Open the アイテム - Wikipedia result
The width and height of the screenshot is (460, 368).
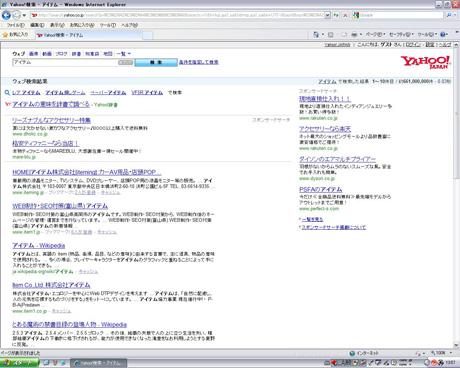[x=39, y=245]
